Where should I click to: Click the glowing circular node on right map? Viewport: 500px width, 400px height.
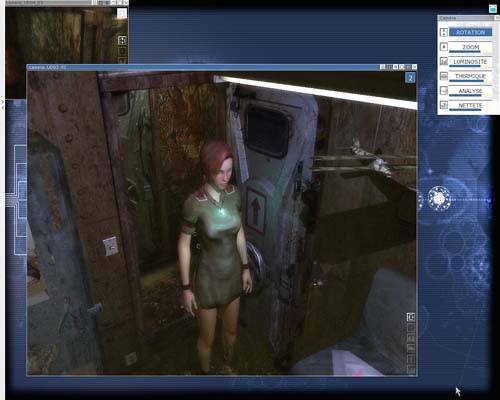click(439, 199)
